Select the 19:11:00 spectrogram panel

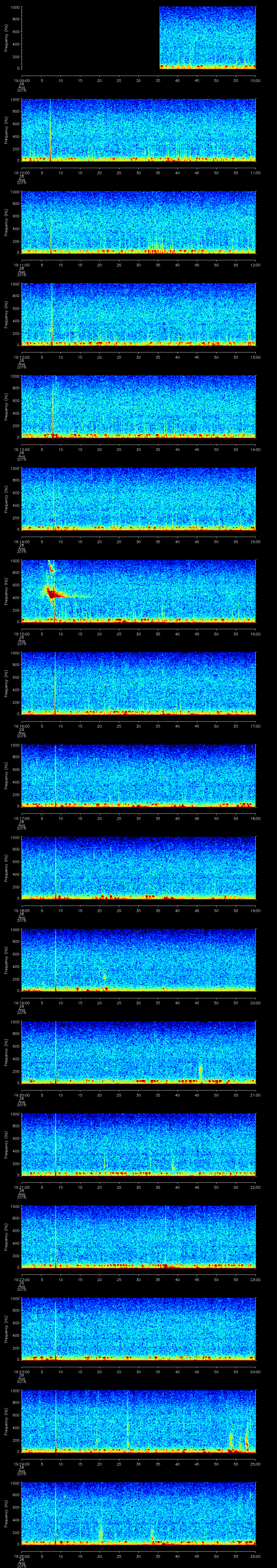(138, 222)
